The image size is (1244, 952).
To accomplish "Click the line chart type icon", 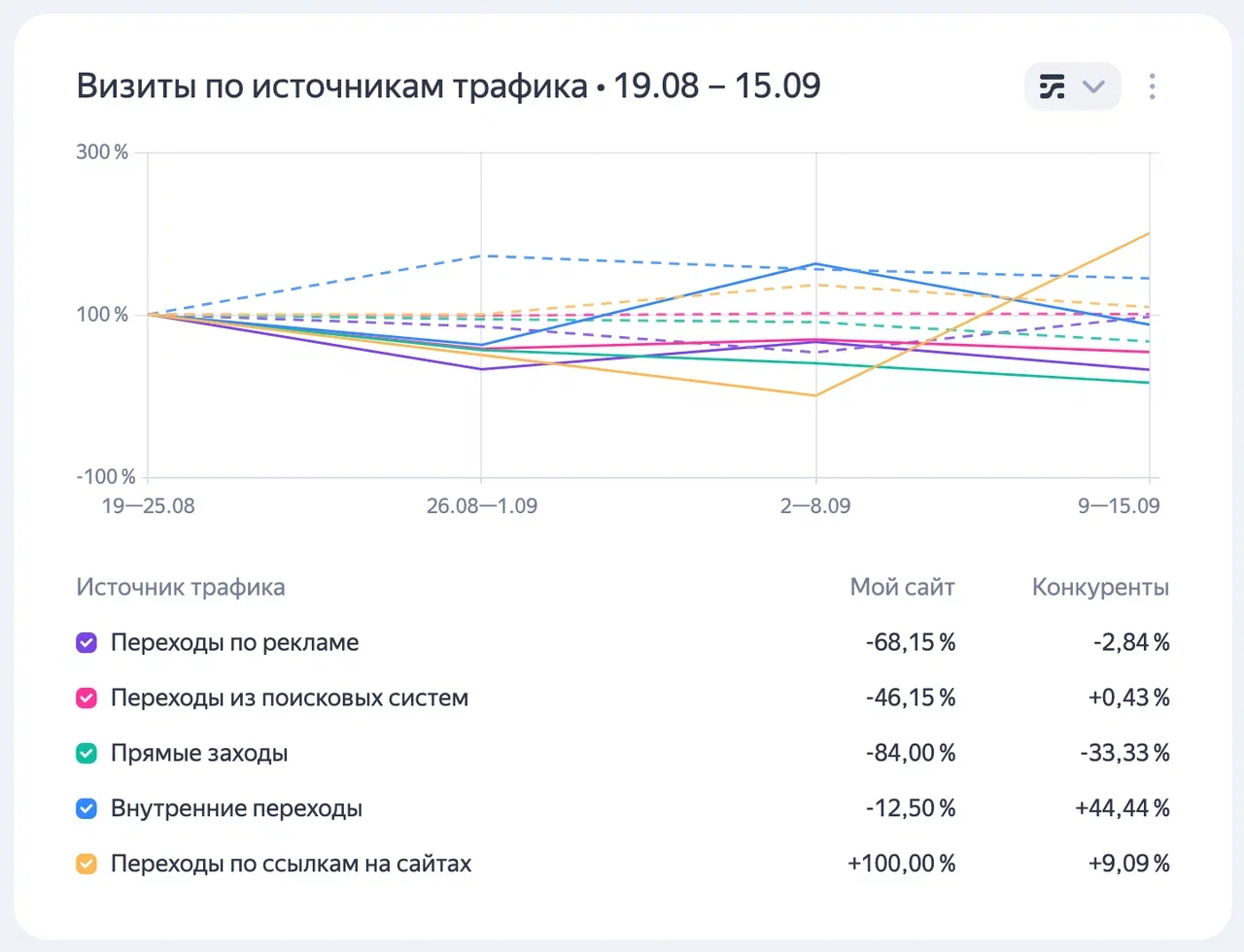I will click(x=1052, y=86).
